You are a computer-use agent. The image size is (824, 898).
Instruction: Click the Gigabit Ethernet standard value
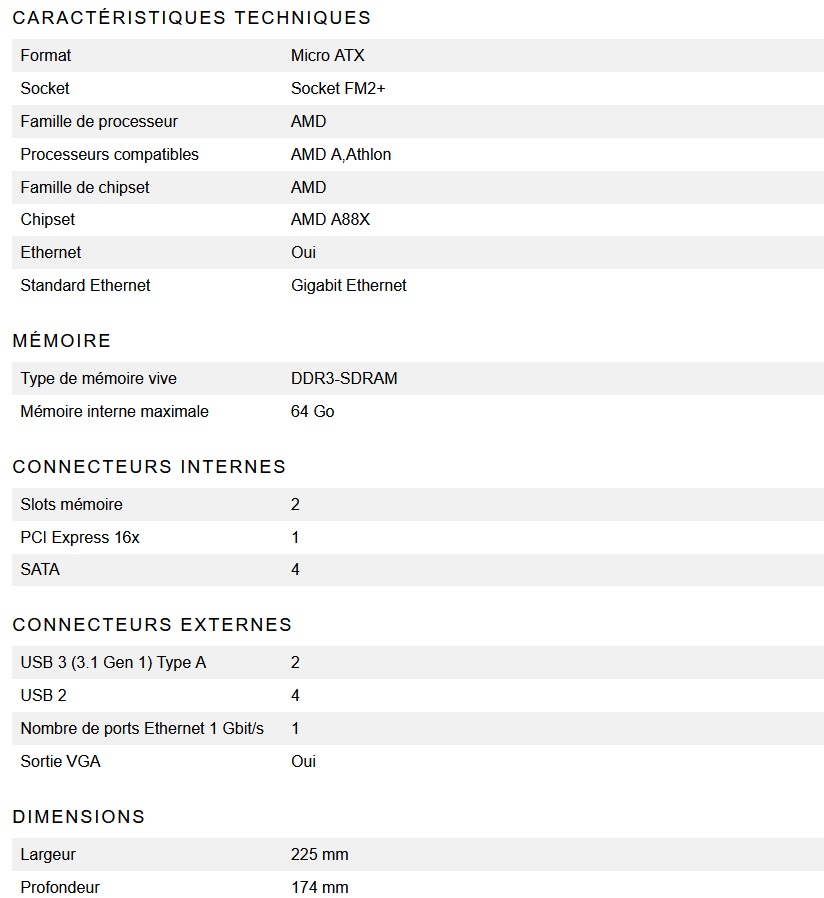(348, 286)
